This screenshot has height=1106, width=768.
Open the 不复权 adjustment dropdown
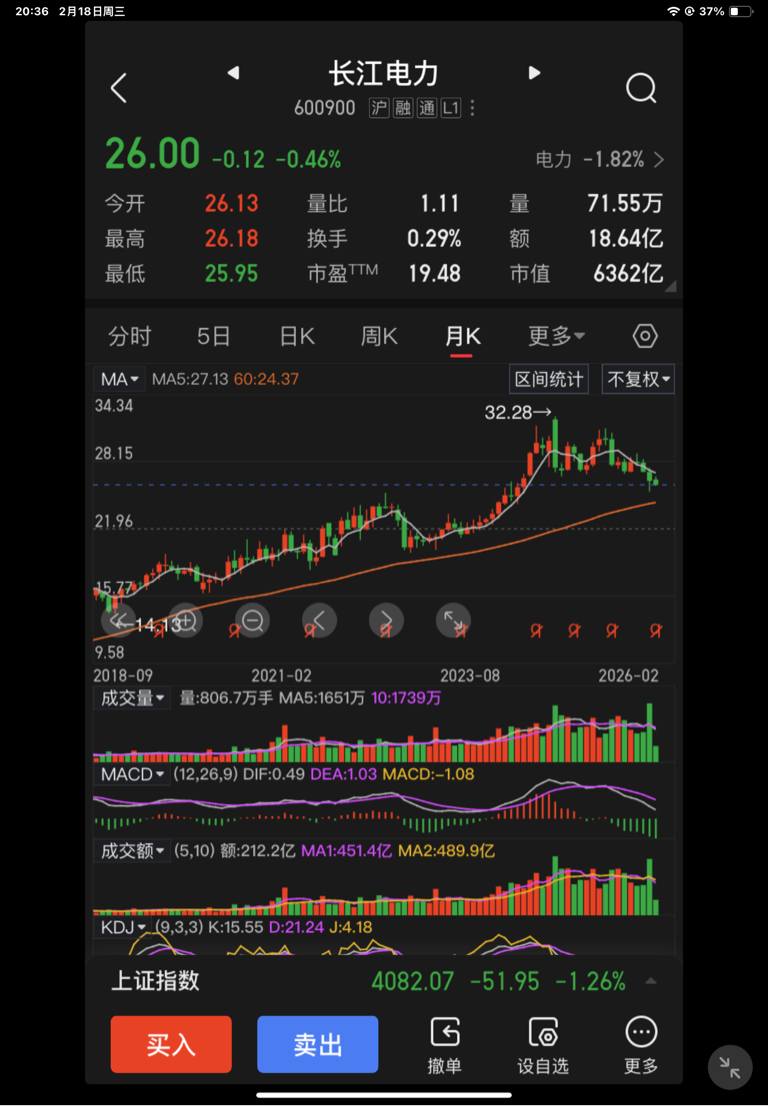point(638,379)
